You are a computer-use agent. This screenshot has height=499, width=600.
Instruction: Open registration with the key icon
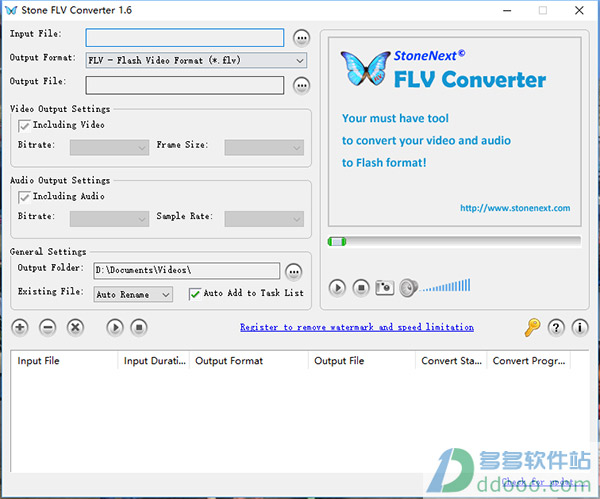pyautogui.click(x=532, y=328)
